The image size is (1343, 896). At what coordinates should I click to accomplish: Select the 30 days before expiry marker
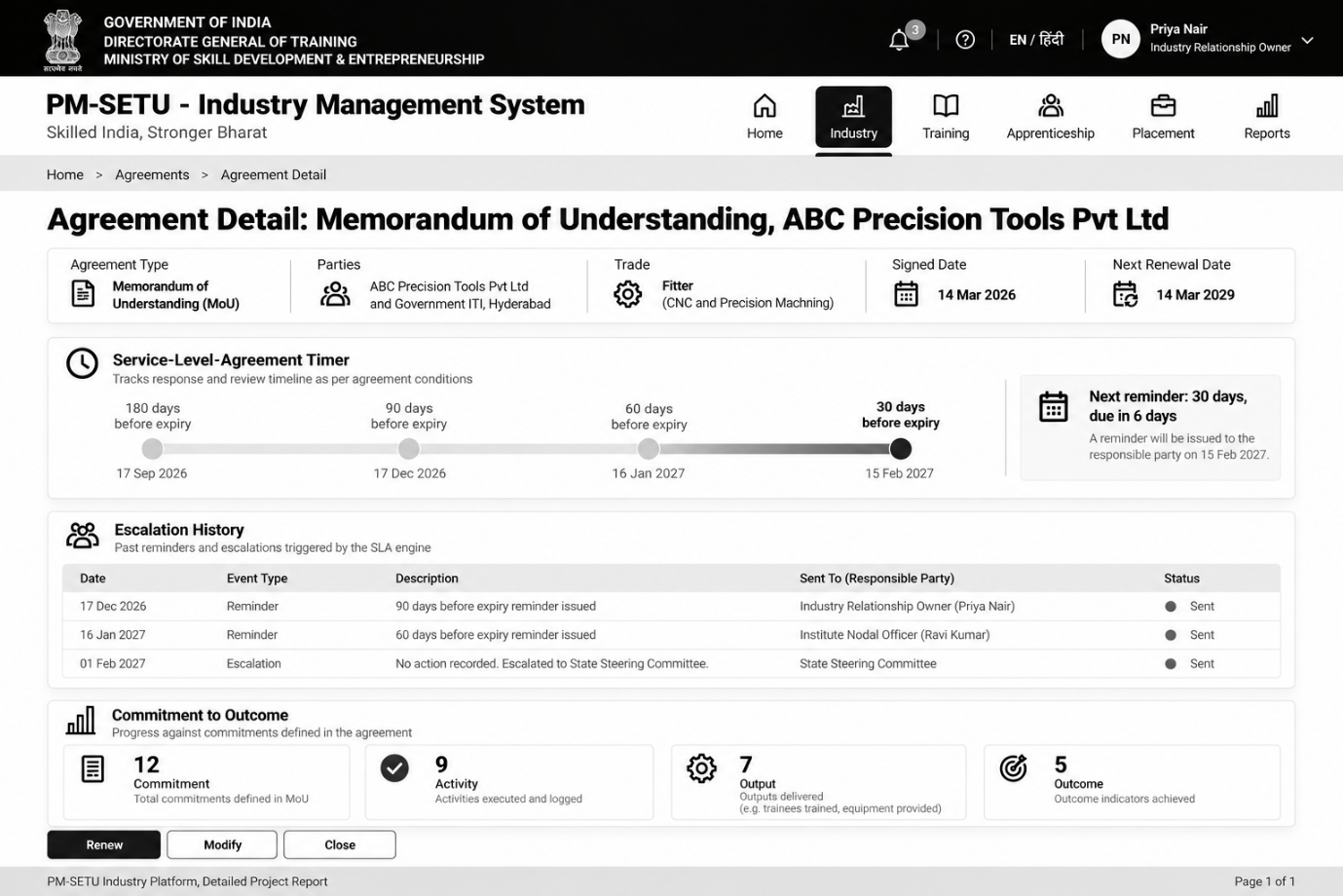point(901,449)
